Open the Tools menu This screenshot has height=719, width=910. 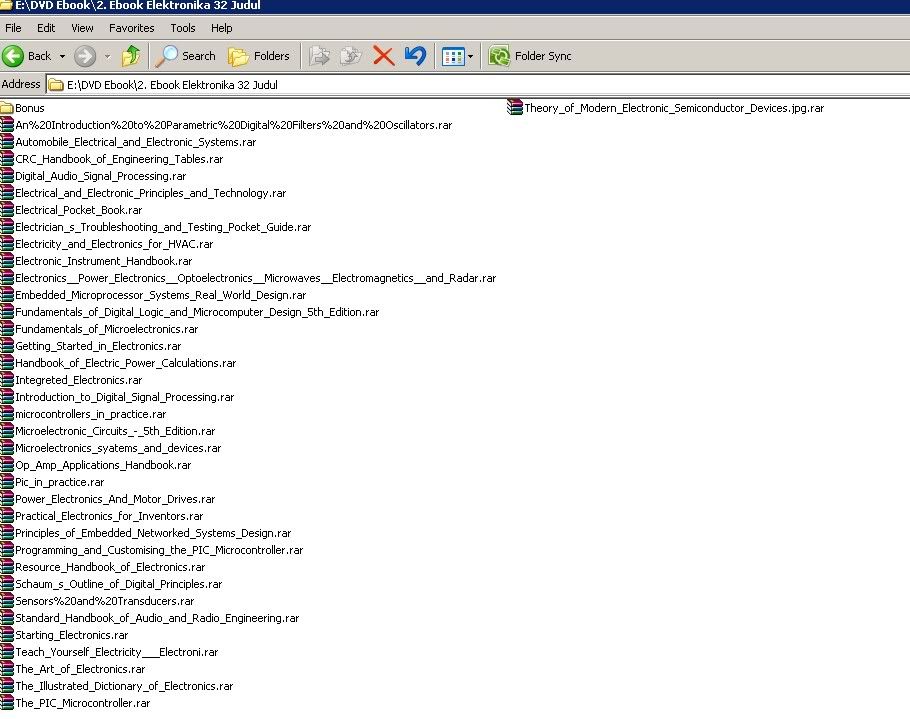click(183, 28)
